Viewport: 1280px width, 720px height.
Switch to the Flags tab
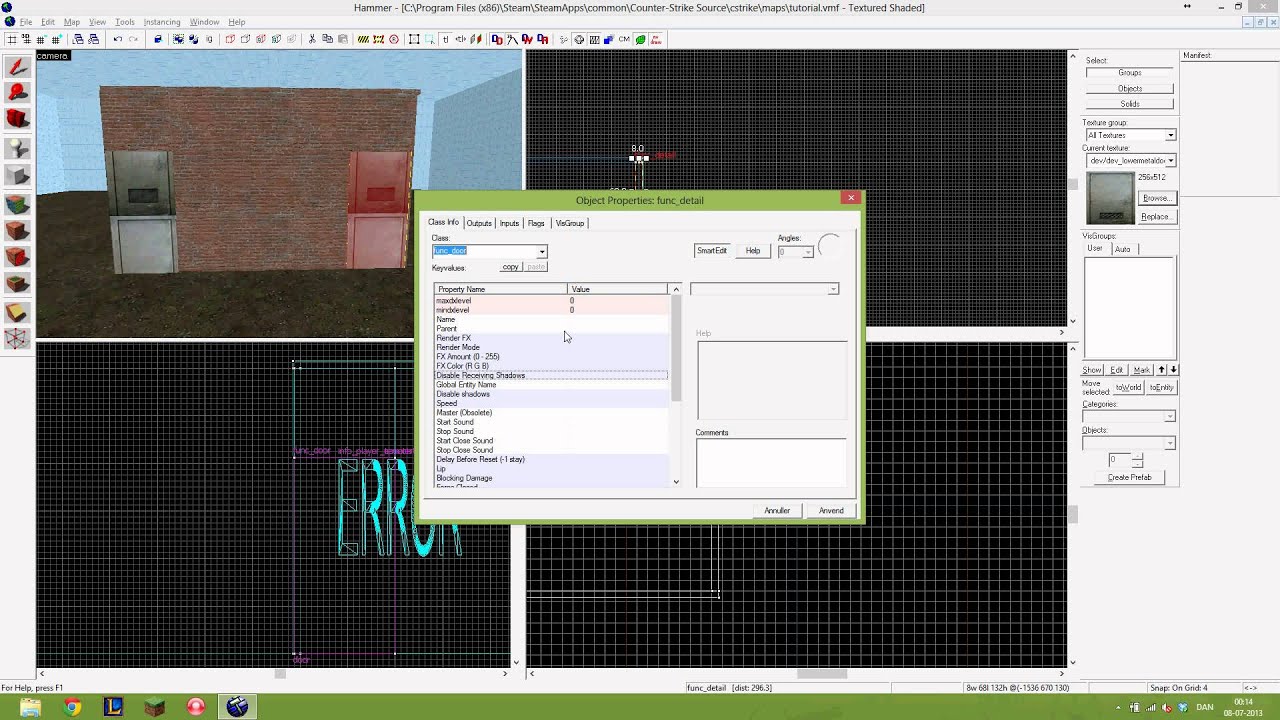pos(536,223)
